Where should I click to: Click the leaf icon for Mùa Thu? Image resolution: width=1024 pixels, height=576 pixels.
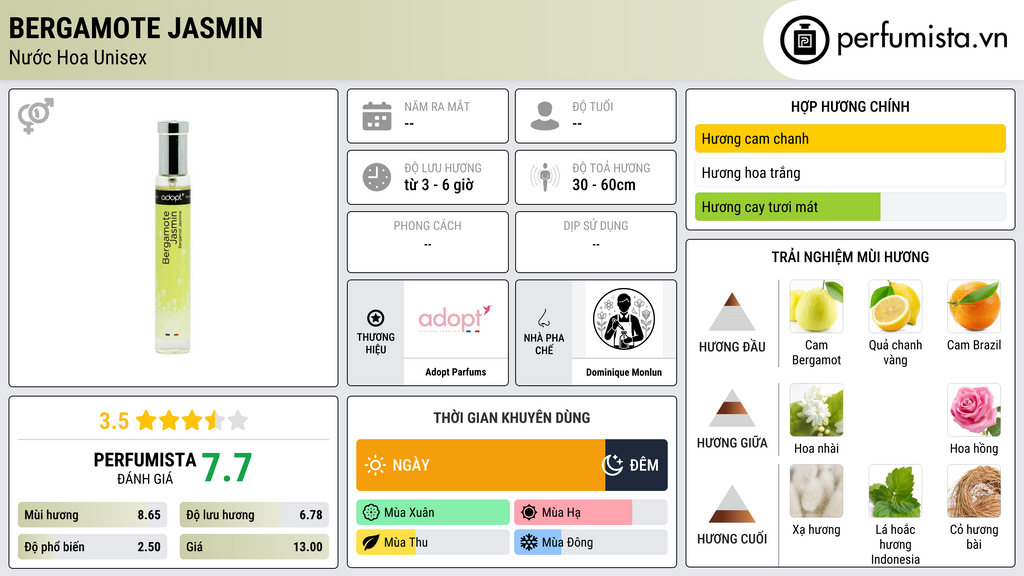pyautogui.click(x=371, y=542)
